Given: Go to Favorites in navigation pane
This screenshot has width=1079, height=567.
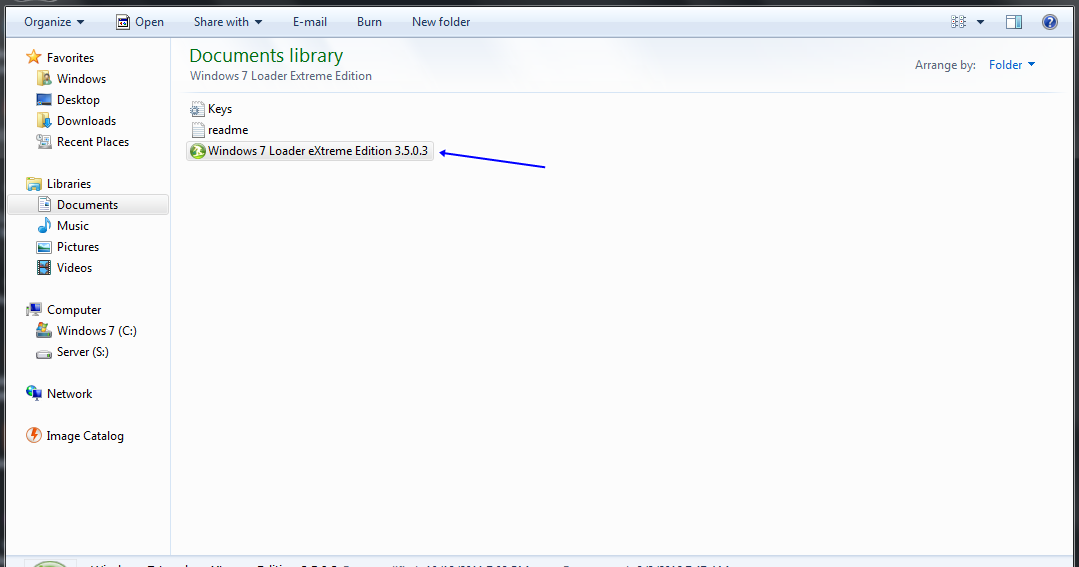Looking at the screenshot, I should point(70,58).
